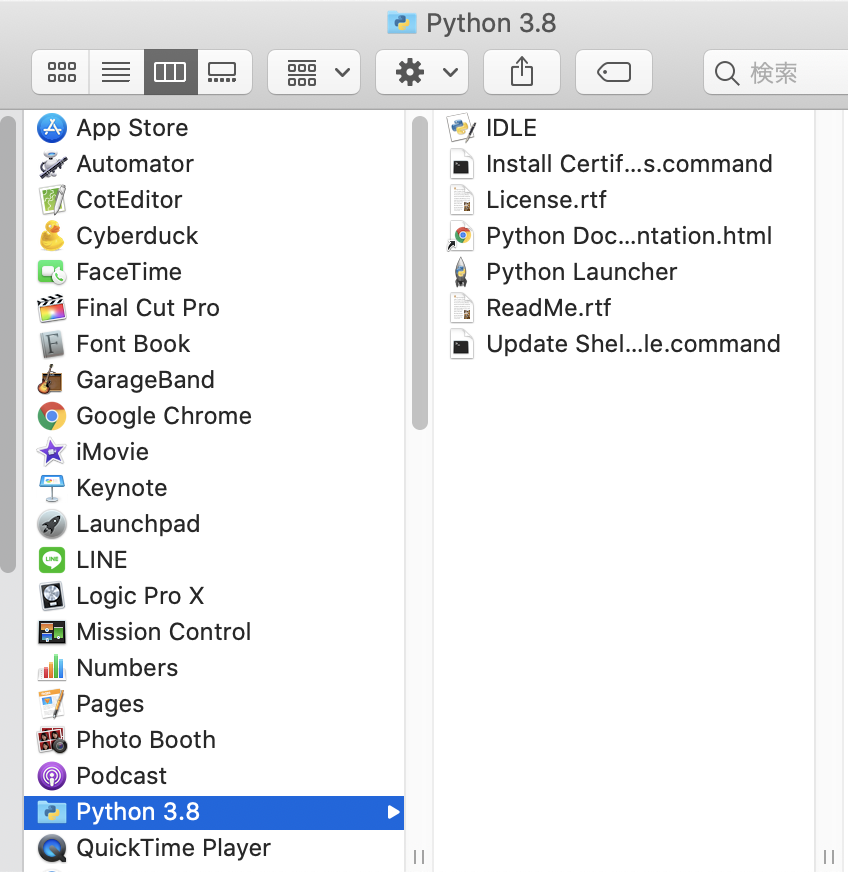Expand Python 3.8 folder arrow
848x872 pixels.
click(393, 812)
